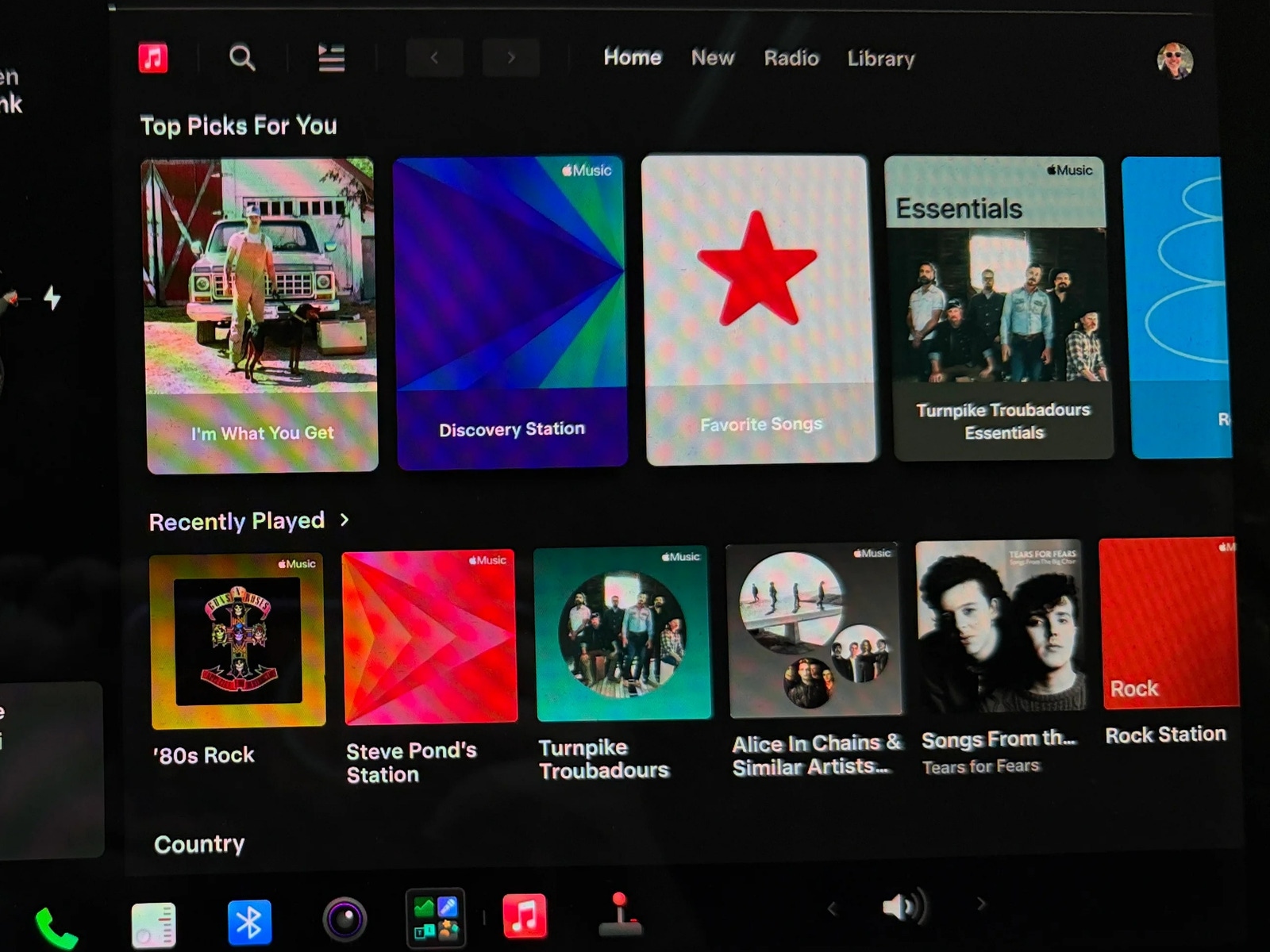Open Turnpike Troubadours Essentials card

coord(999,308)
